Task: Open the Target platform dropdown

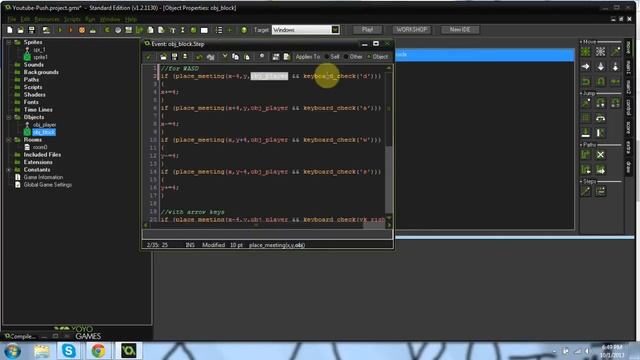Action: 335,30
